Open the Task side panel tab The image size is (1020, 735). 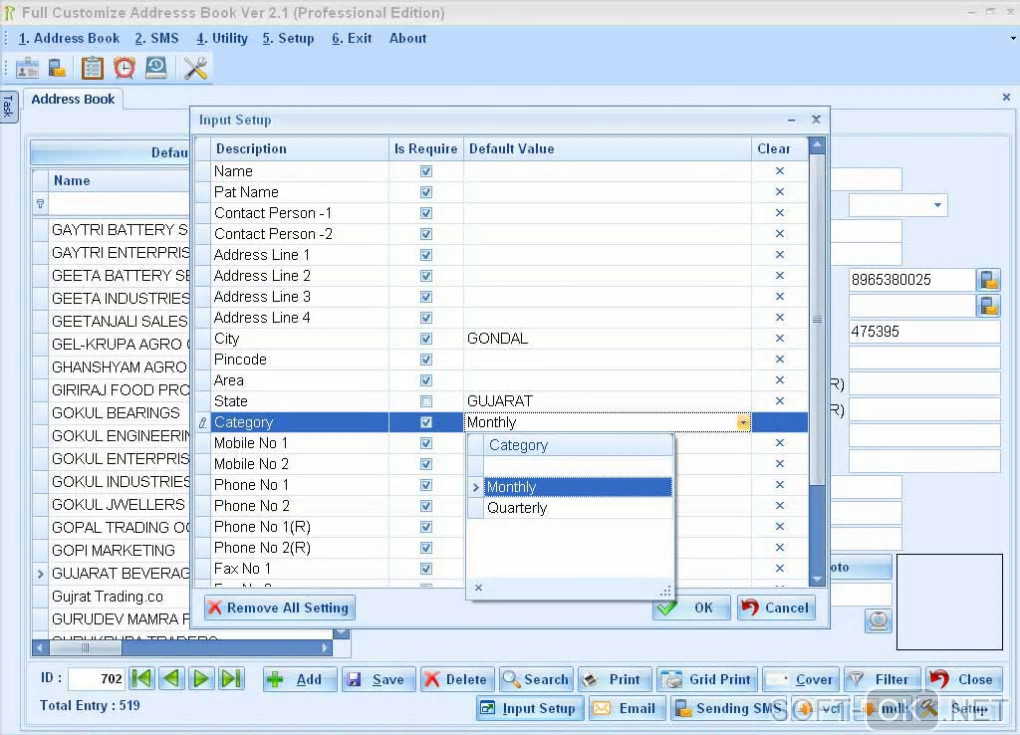pos(8,106)
